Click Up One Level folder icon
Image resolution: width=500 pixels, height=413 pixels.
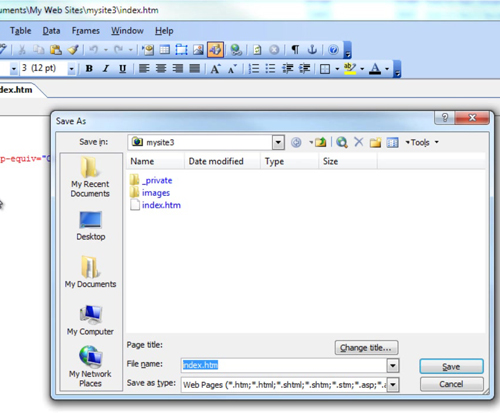click(x=320, y=142)
